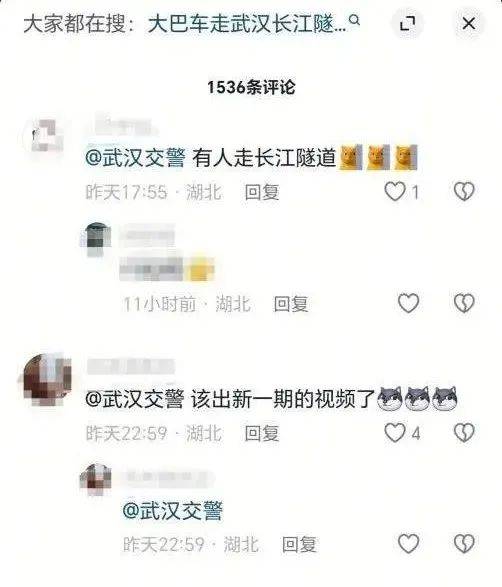Reply to the 昨天17:55 comment
The width and height of the screenshot is (502, 587).
(262, 192)
